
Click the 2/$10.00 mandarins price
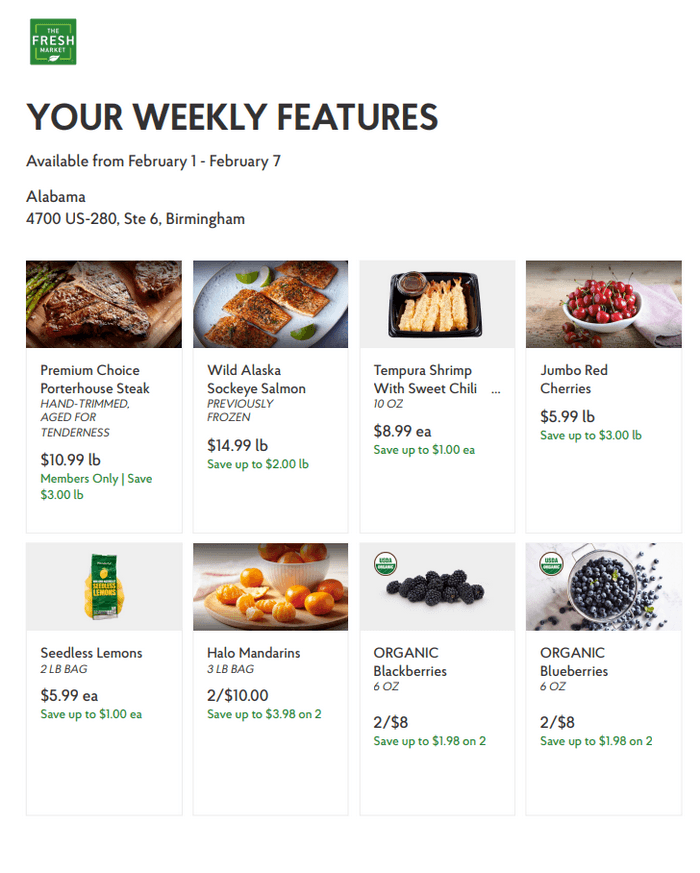point(238,695)
